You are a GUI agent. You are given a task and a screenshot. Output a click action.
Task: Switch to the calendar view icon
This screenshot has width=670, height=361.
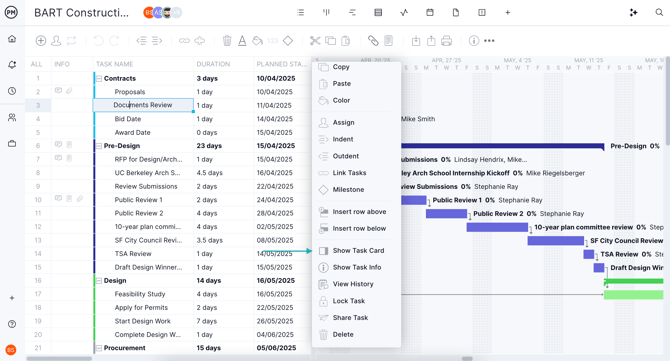coord(430,12)
